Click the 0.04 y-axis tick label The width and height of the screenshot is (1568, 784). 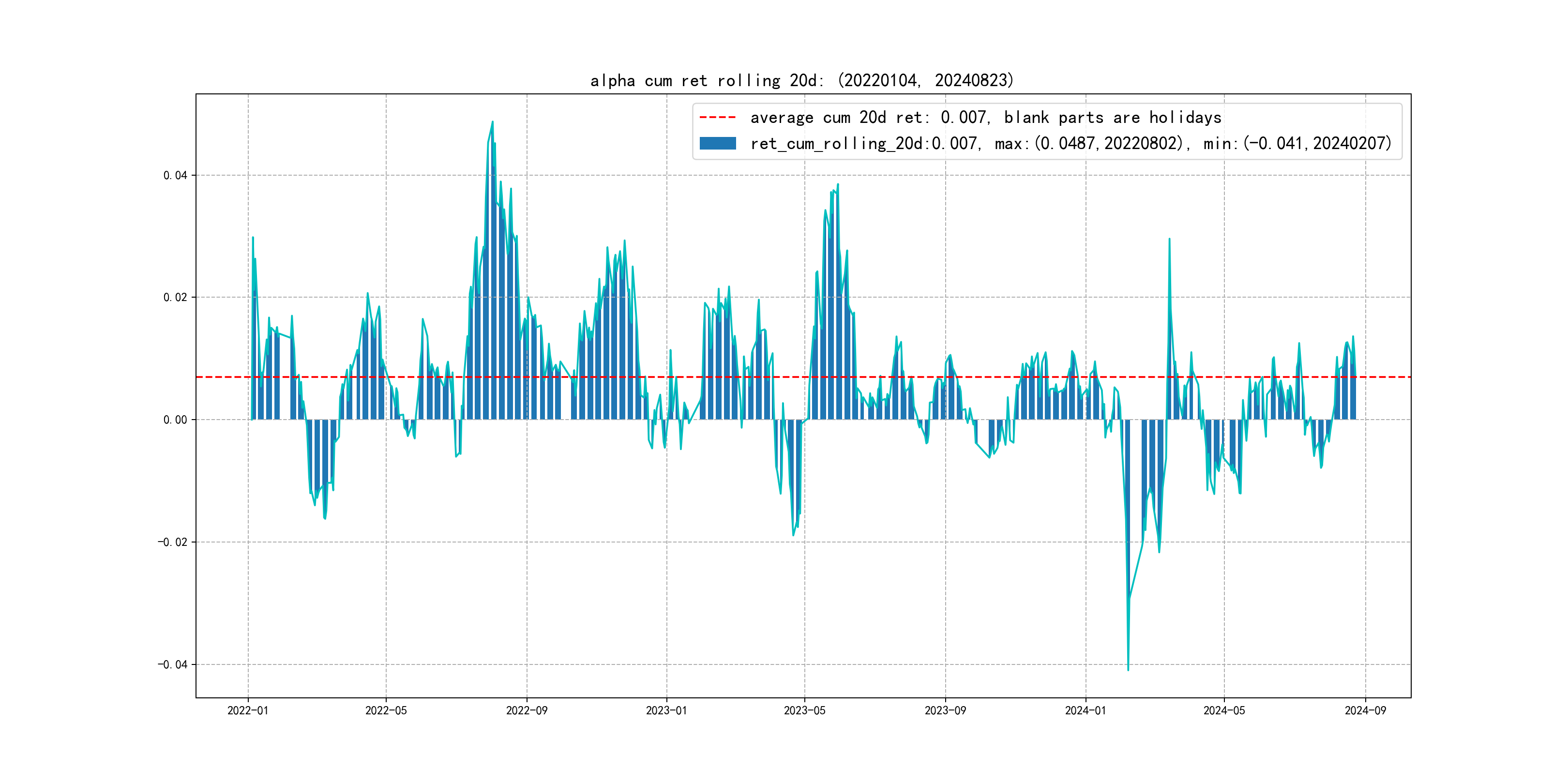(x=175, y=175)
